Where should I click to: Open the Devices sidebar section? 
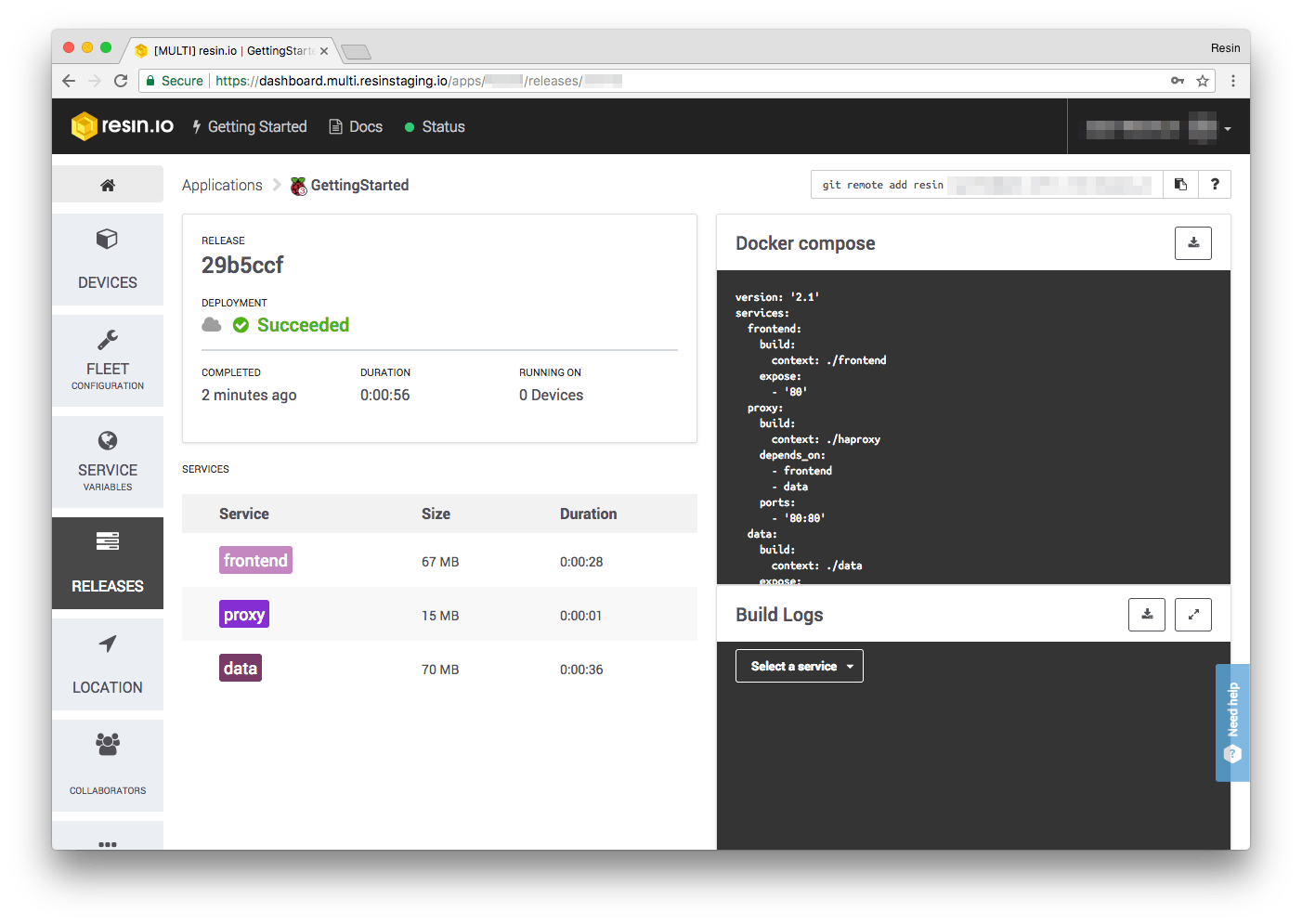tap(108, 260)
